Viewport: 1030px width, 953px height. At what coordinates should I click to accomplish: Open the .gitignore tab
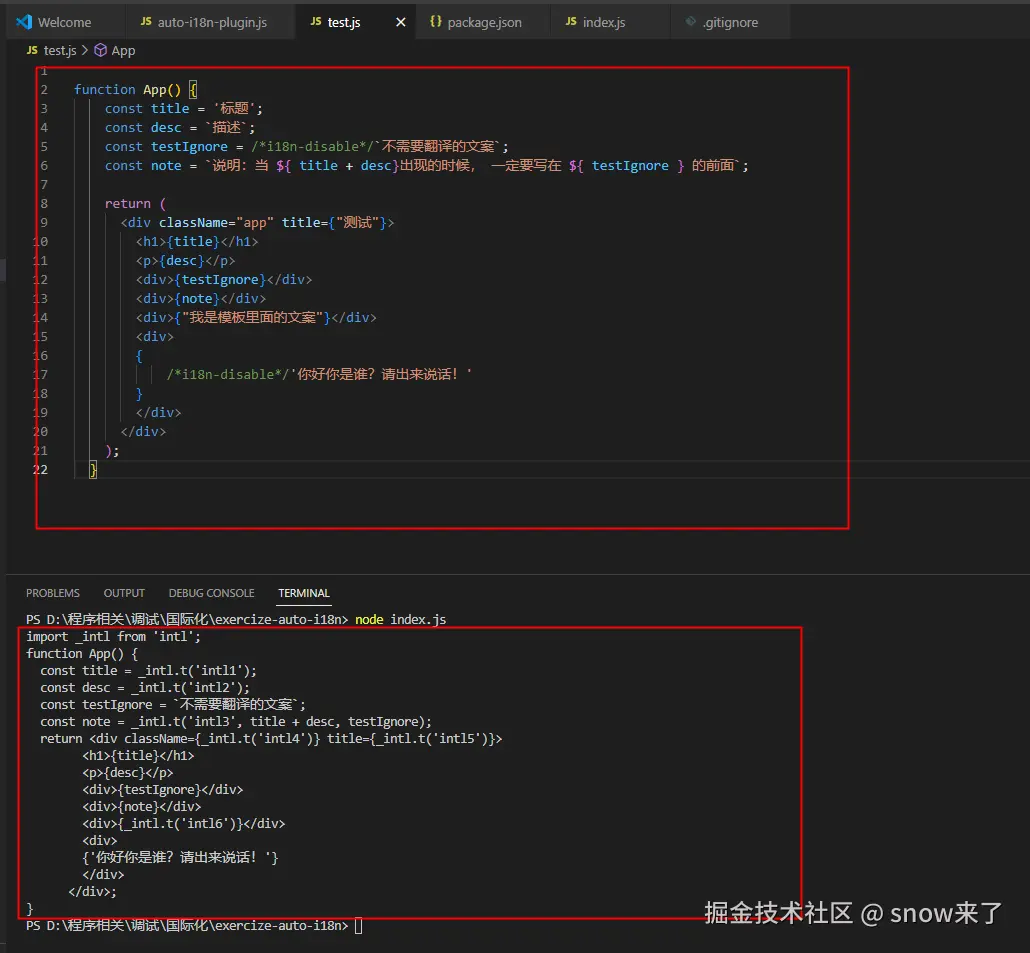tap(730, 22)
